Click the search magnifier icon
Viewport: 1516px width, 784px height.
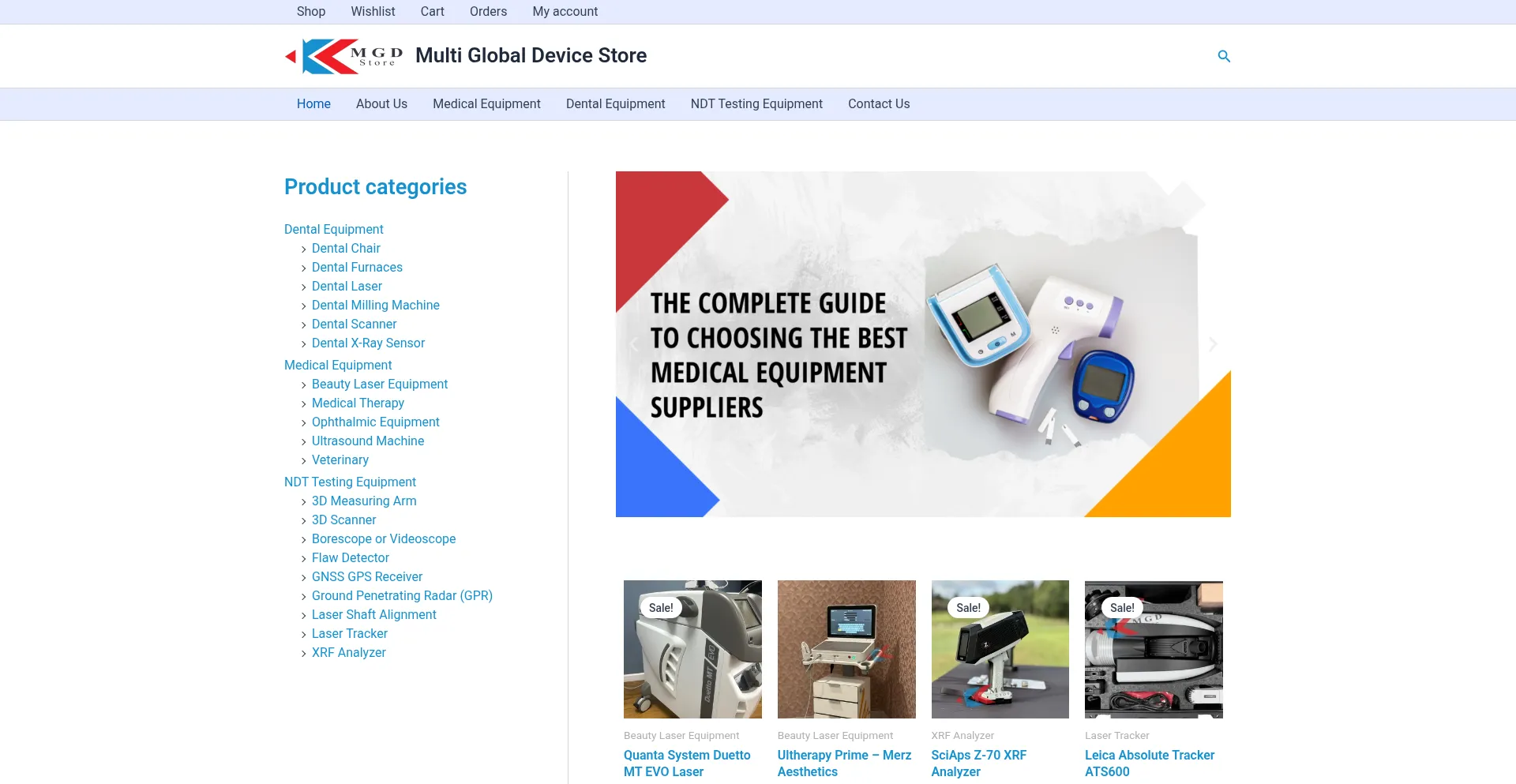(1224, 56)
